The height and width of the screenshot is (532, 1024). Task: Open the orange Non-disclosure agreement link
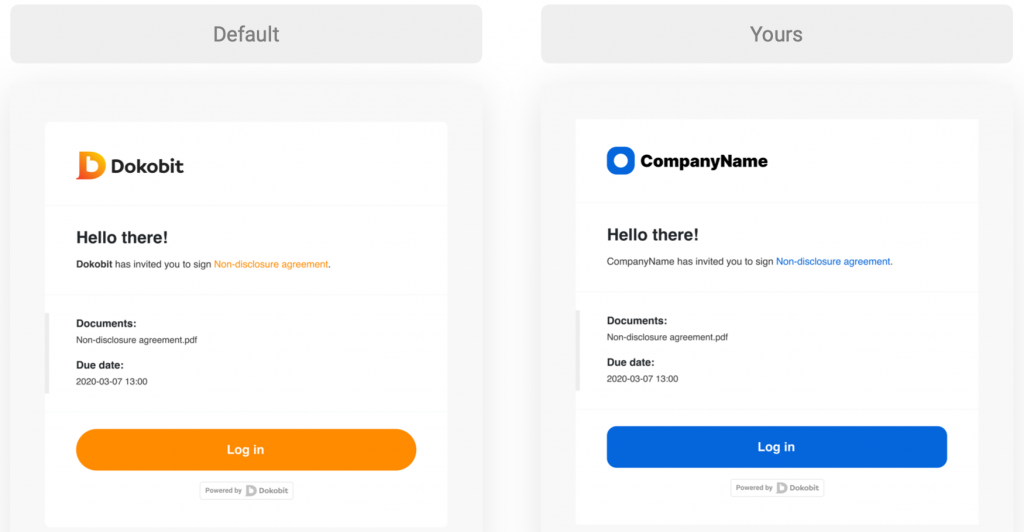tap(271, 264)
